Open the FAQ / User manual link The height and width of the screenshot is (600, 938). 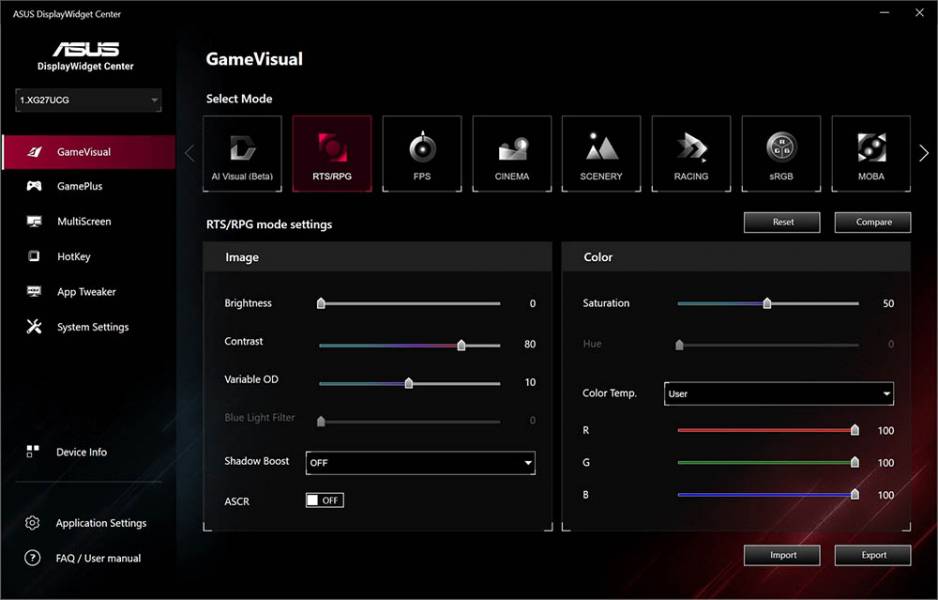pos(98,558)
